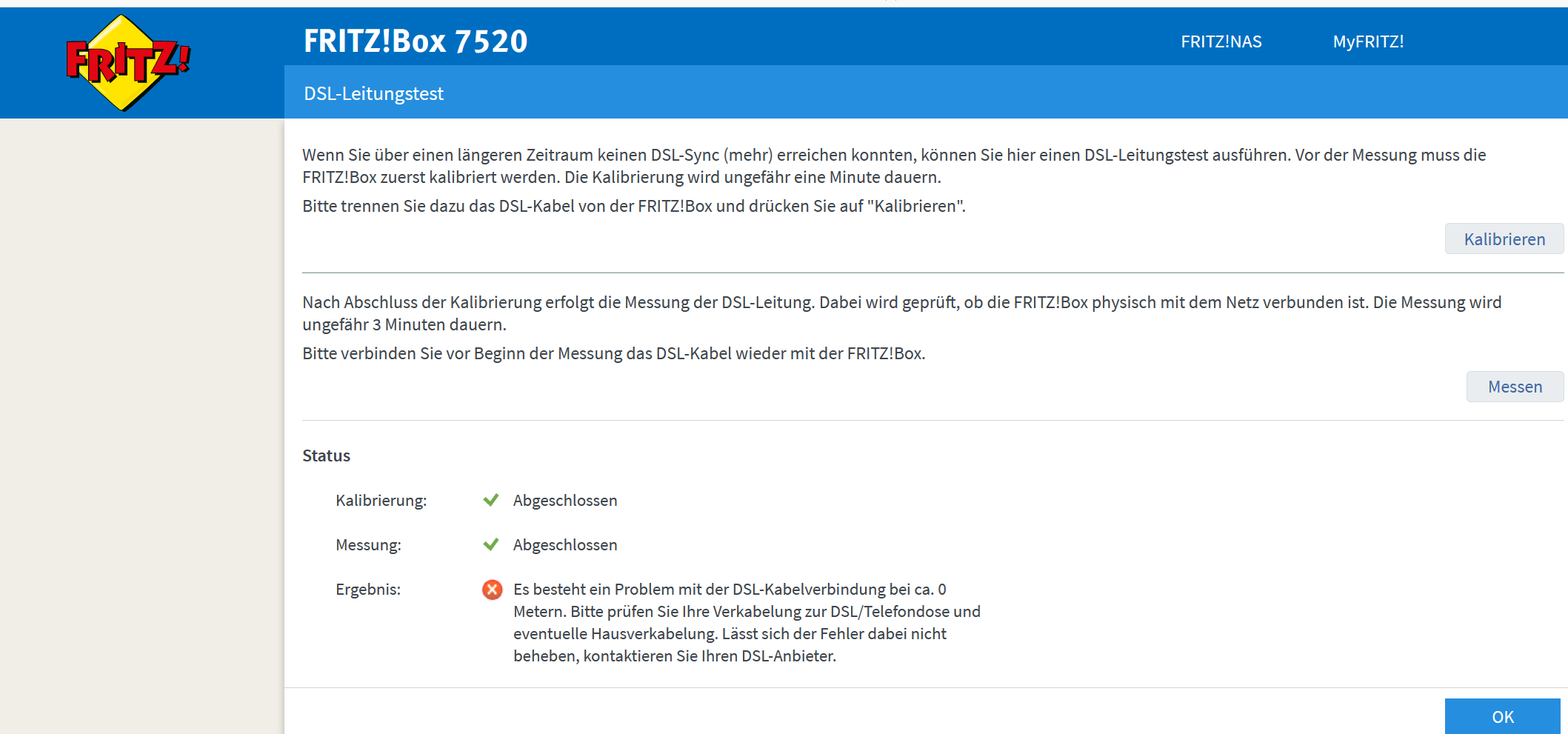Confirm with the OK button
Screen dimensions: 1568x734
click(1503, 716)
